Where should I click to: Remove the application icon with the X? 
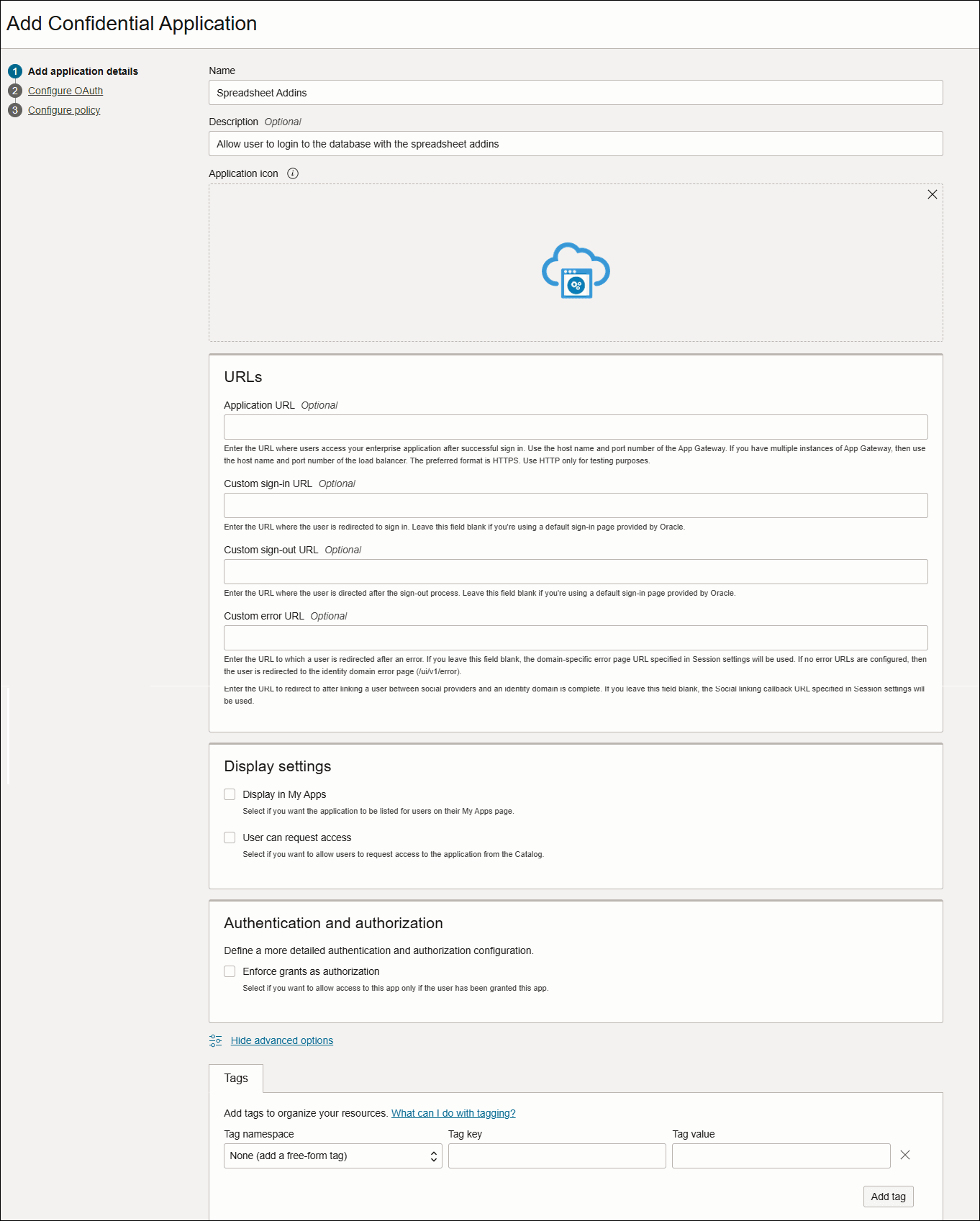932,194
